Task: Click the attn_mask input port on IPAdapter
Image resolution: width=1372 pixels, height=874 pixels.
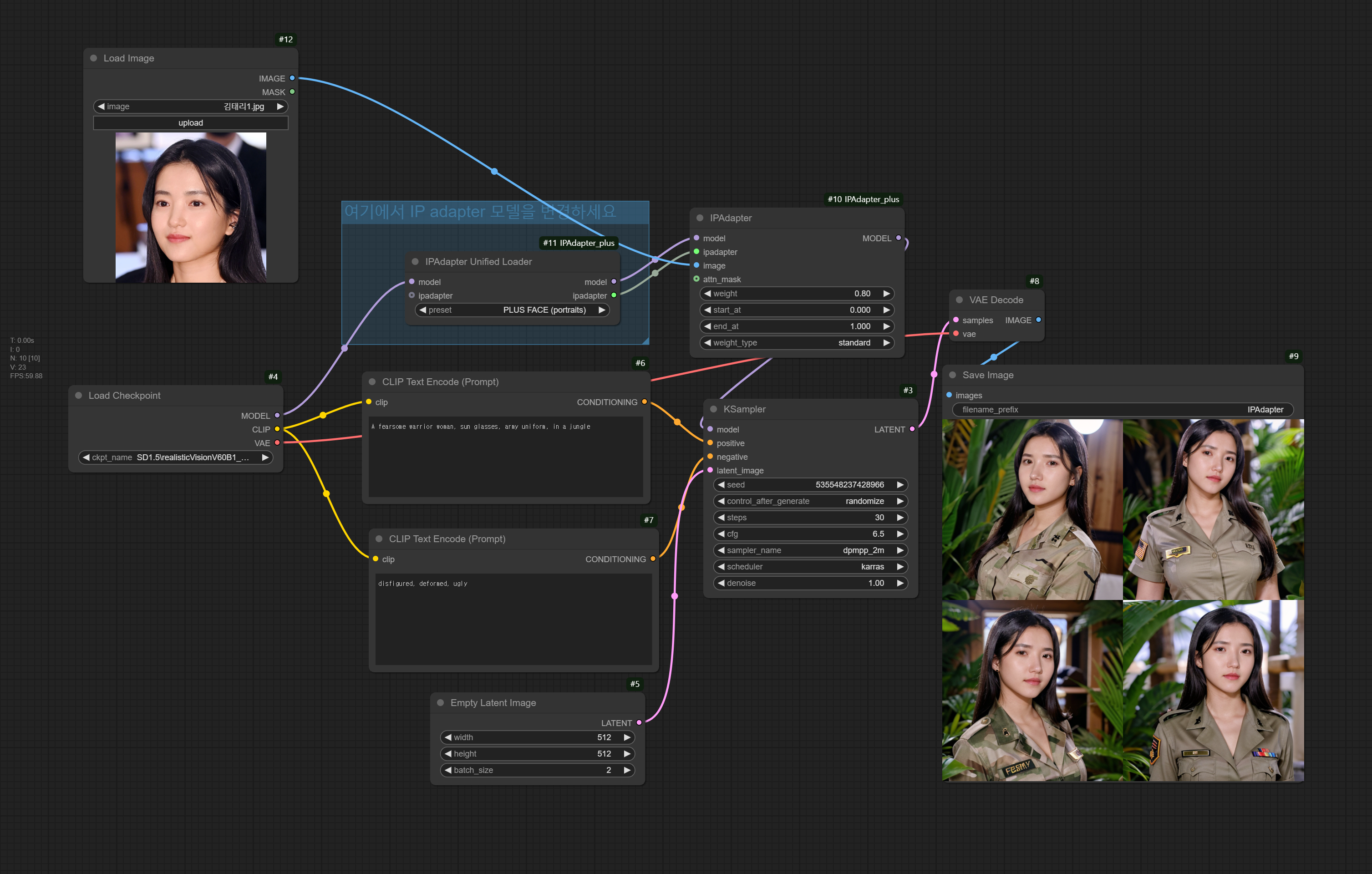Action: [x=696, y=279]
